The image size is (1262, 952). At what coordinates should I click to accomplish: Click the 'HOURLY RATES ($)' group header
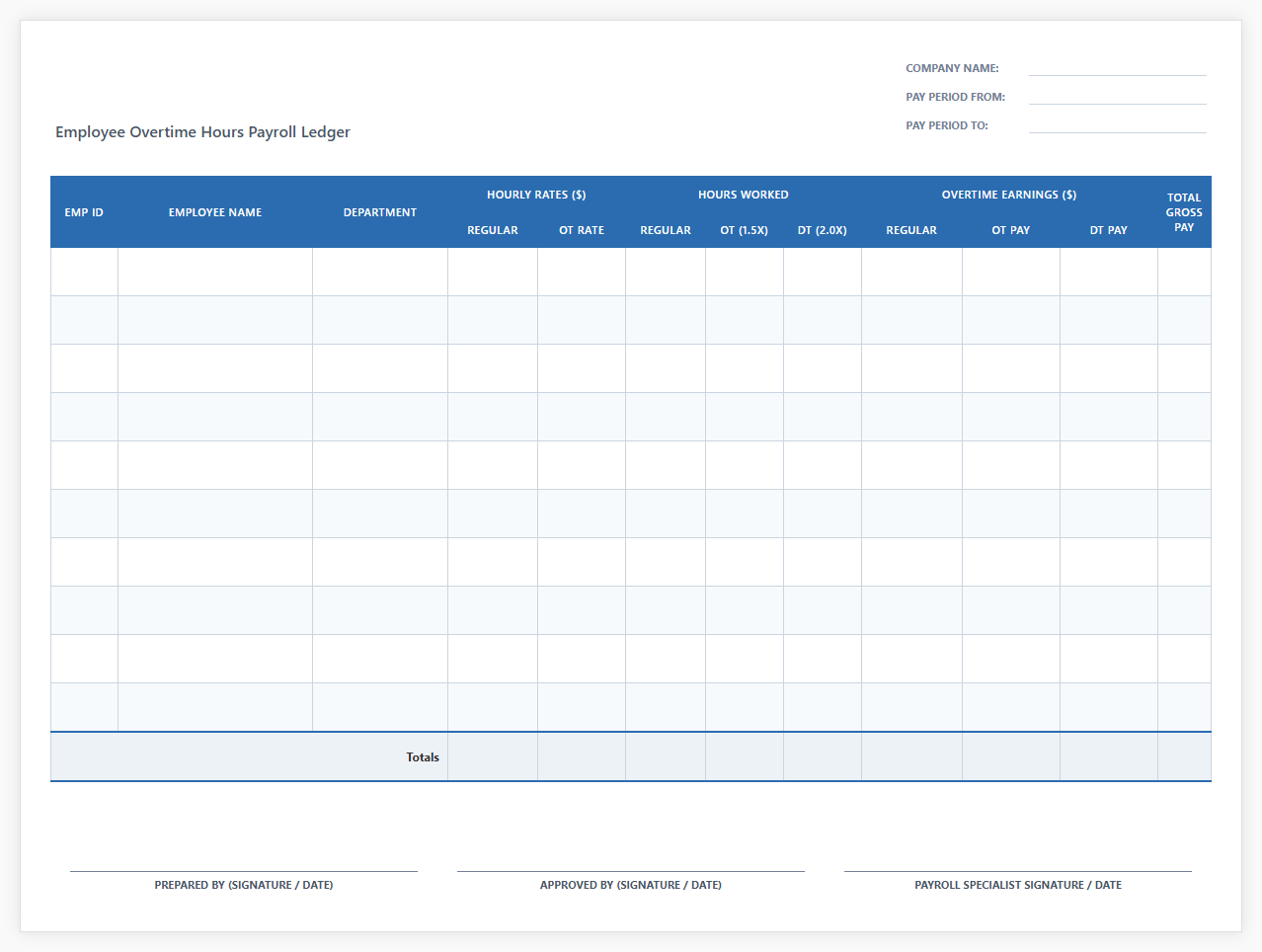[536, 195]
